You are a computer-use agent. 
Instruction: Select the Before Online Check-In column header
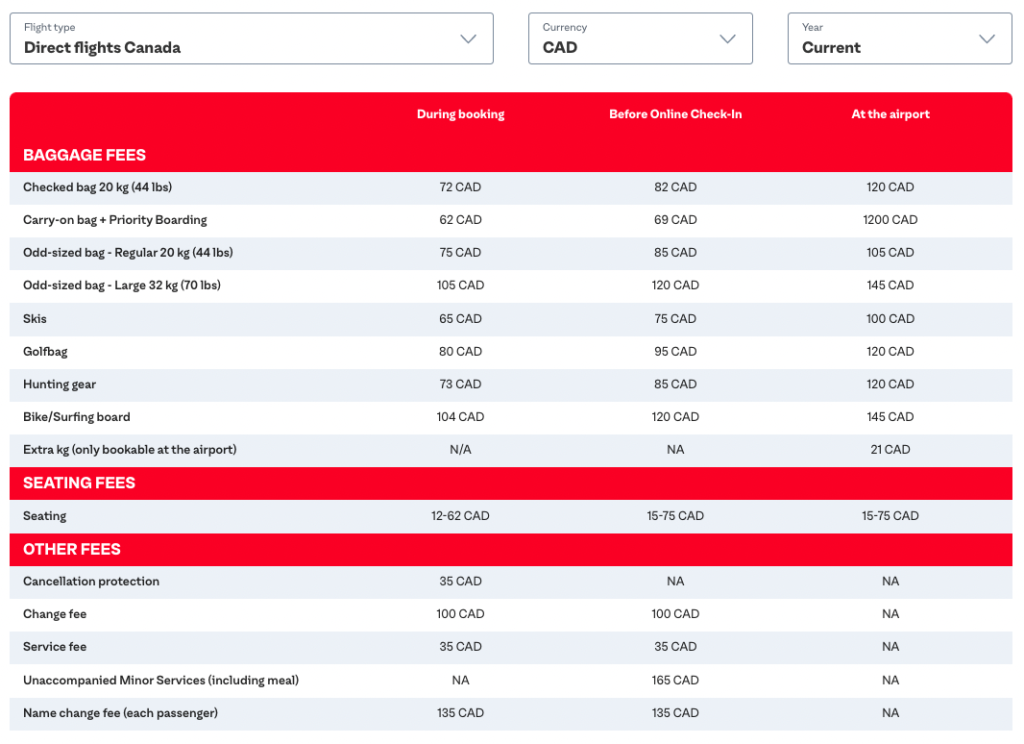point(675,114)
